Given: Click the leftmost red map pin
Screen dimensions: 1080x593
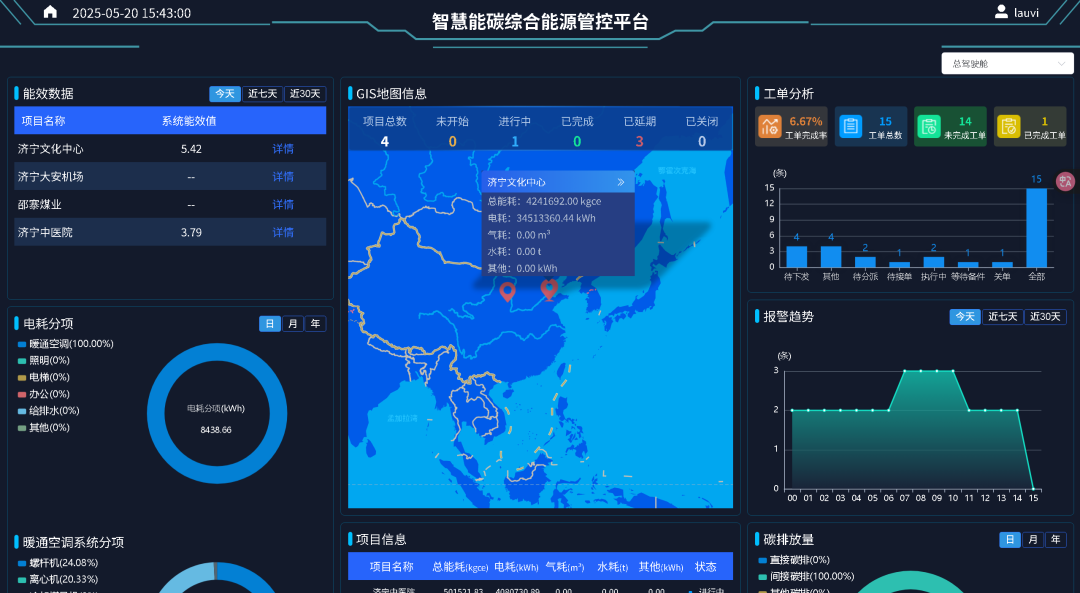Looking at the screenshot, I should point(510,291).
